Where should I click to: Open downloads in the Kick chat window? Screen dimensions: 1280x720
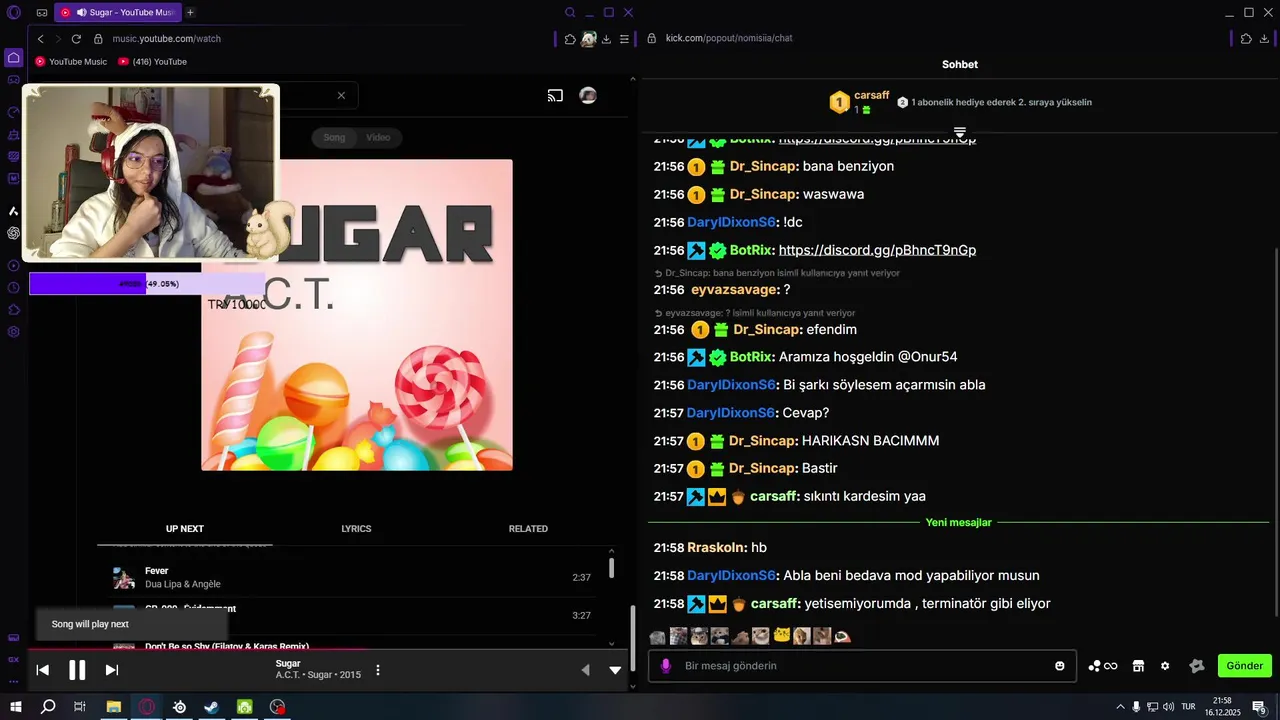1265,38
